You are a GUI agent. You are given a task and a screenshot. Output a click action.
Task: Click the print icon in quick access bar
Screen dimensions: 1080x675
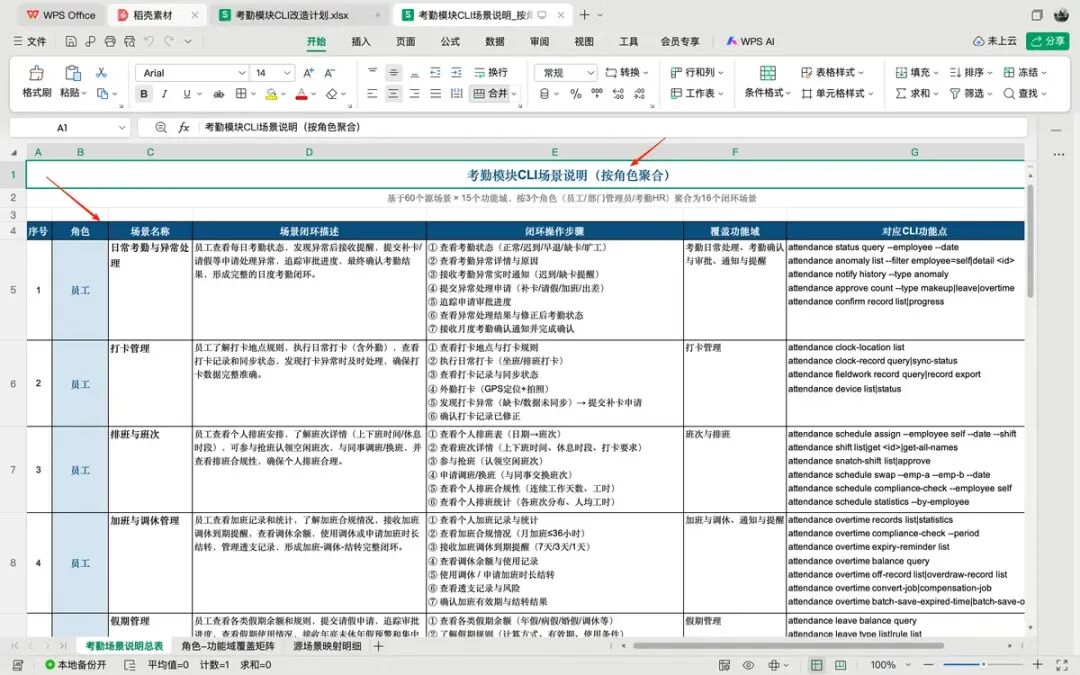point(110,41)
